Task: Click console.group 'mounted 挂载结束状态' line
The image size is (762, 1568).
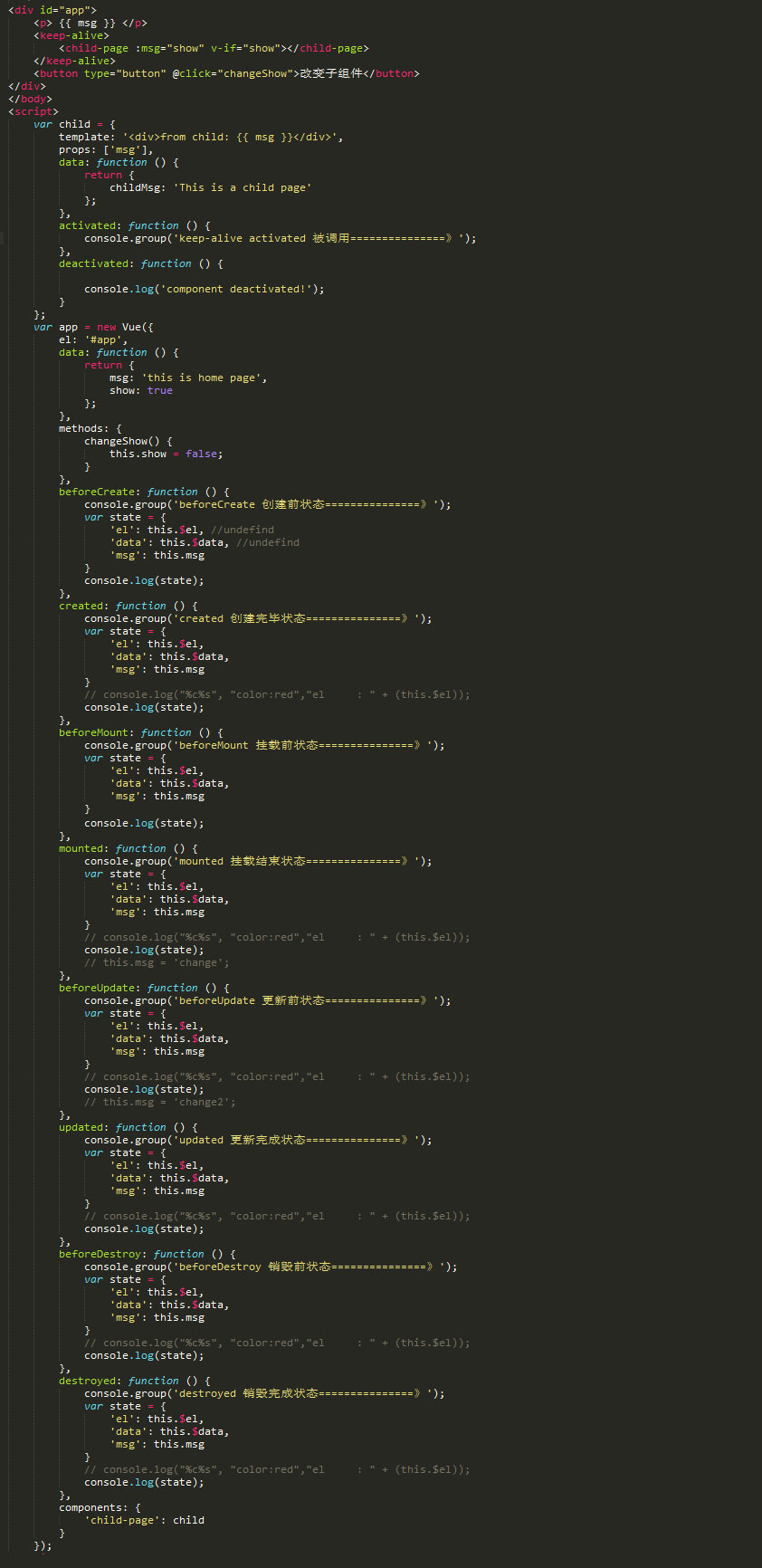Action: click(x=258, y=861)
